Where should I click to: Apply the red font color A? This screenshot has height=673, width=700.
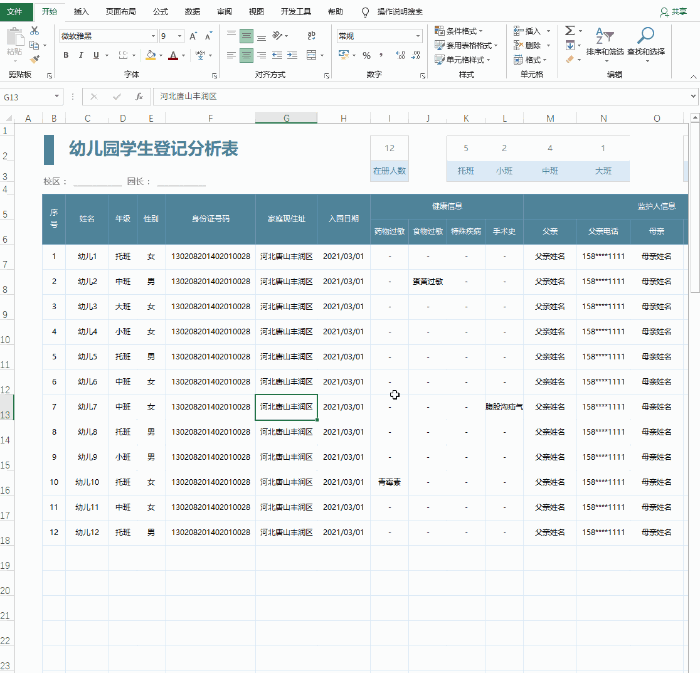point(173,55)
